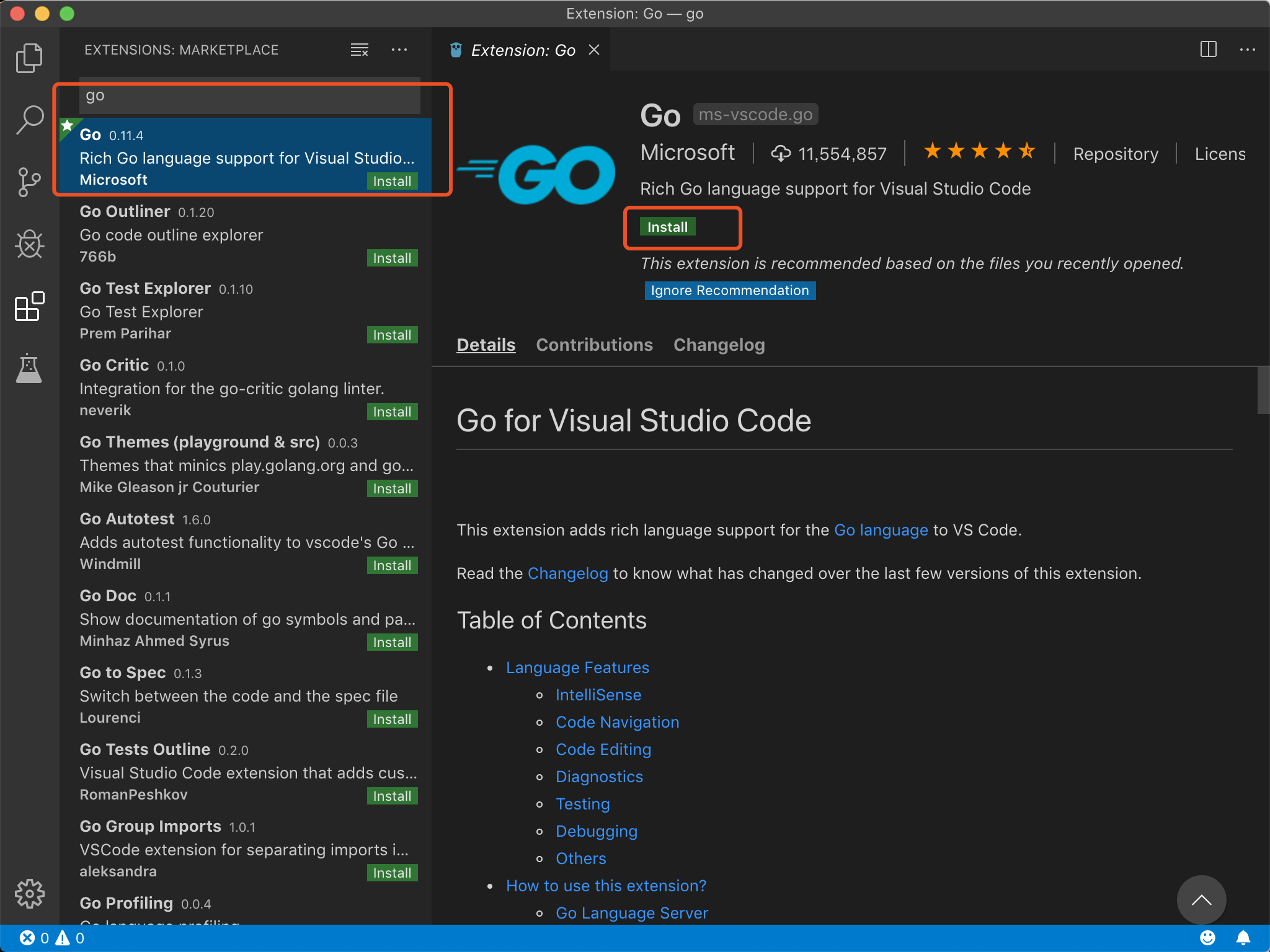Open extensions panel More Actions ellipsis
This screenshot has height=952, width=1270.
(x=399, y=50)
